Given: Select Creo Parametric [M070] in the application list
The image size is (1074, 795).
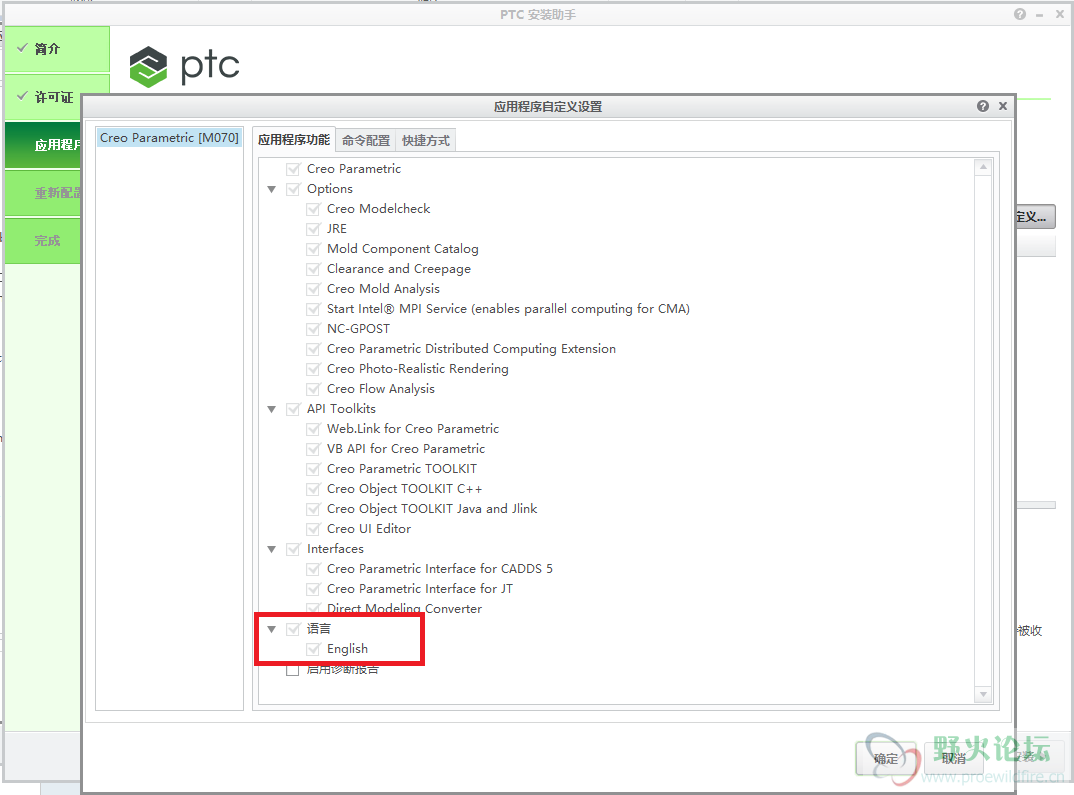Looking at the screenshot, I should click(169, 138).
